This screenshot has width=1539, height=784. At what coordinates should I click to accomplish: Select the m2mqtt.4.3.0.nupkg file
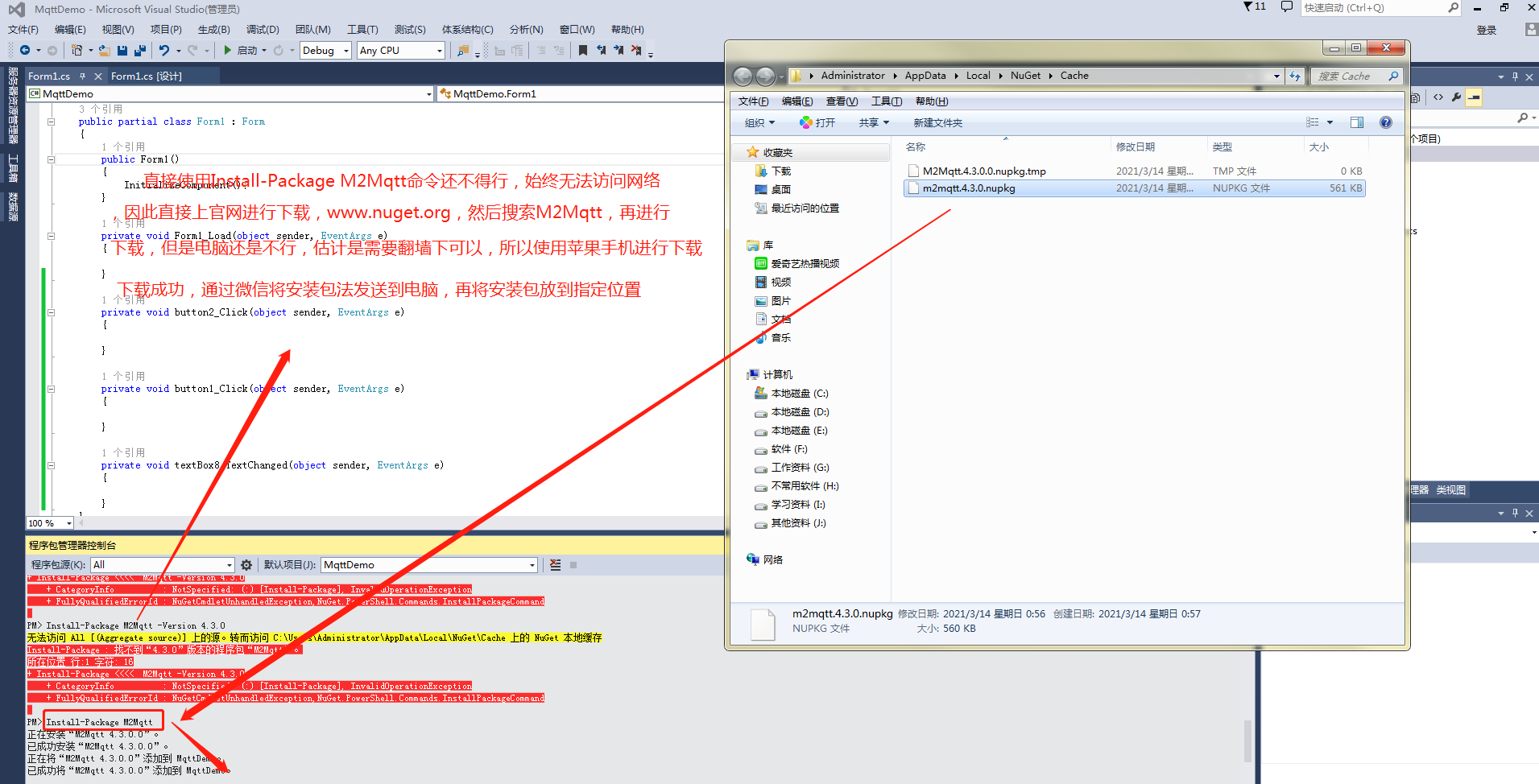tap(1134, 188)
